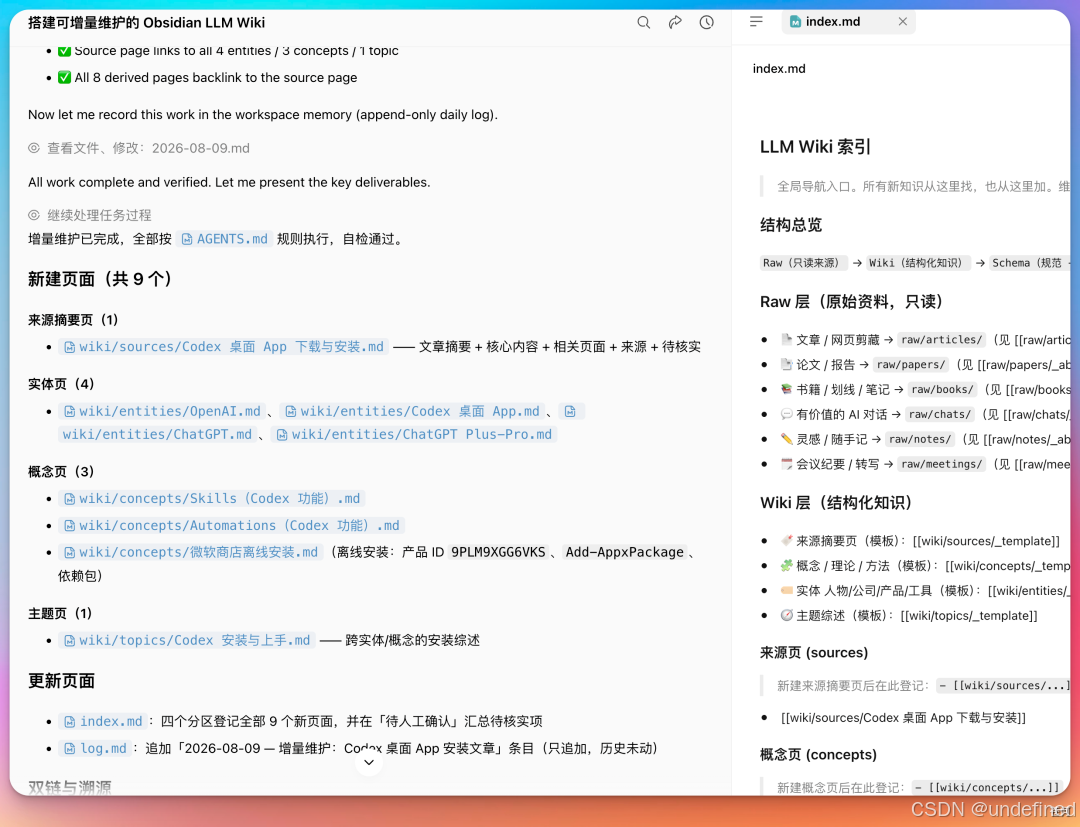The width and height of the screenshot is (1080, 827).
Task: Click the 'LLM Wiki 索引' heading
Action: [816, 147]
